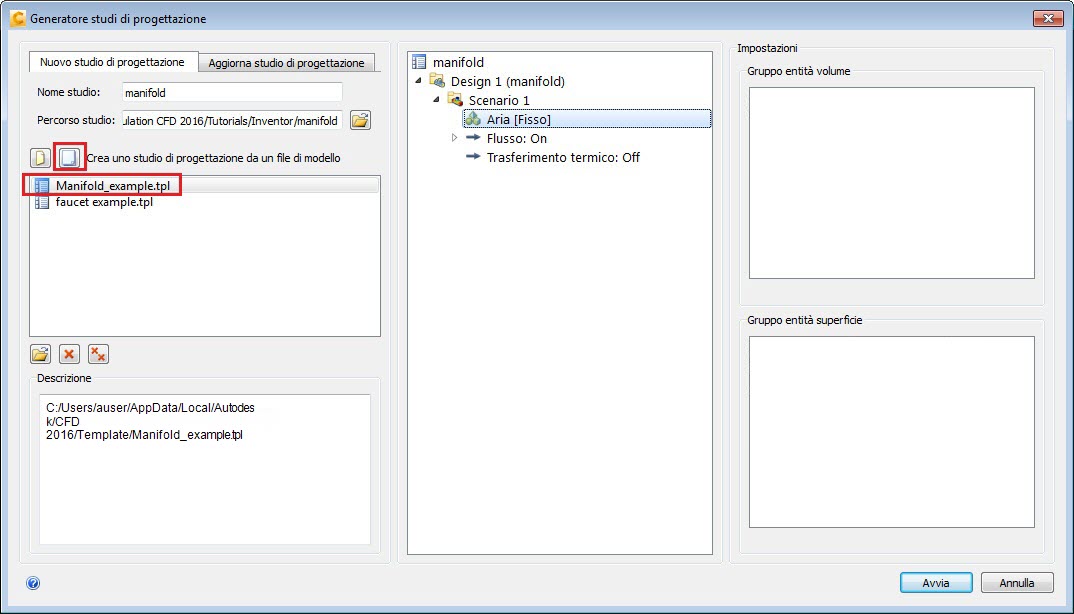This screenshot has width=1074, height=614.
Task: Open a template with the folder icon
Action: coord(40,353)
